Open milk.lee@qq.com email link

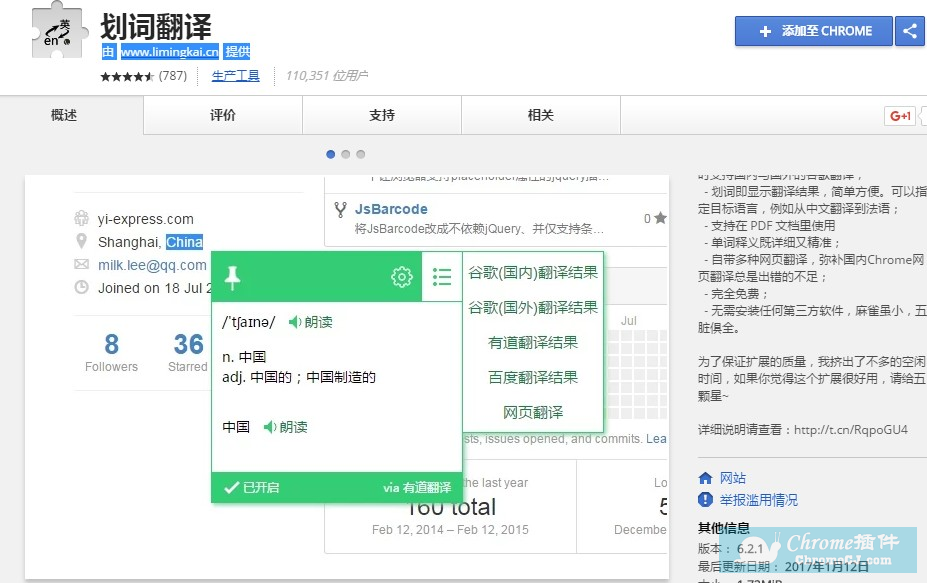click(153, 265)
